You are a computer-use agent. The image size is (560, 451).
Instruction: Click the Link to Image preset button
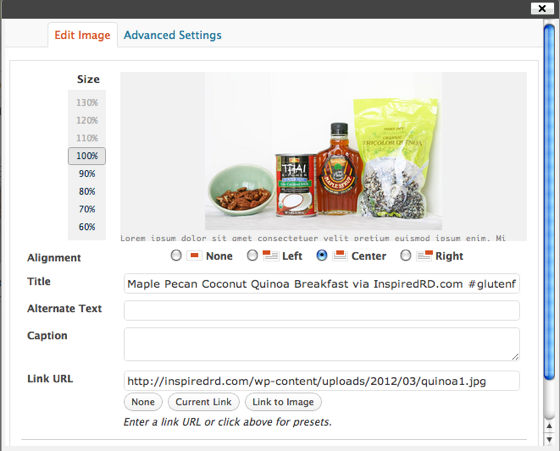283,402
